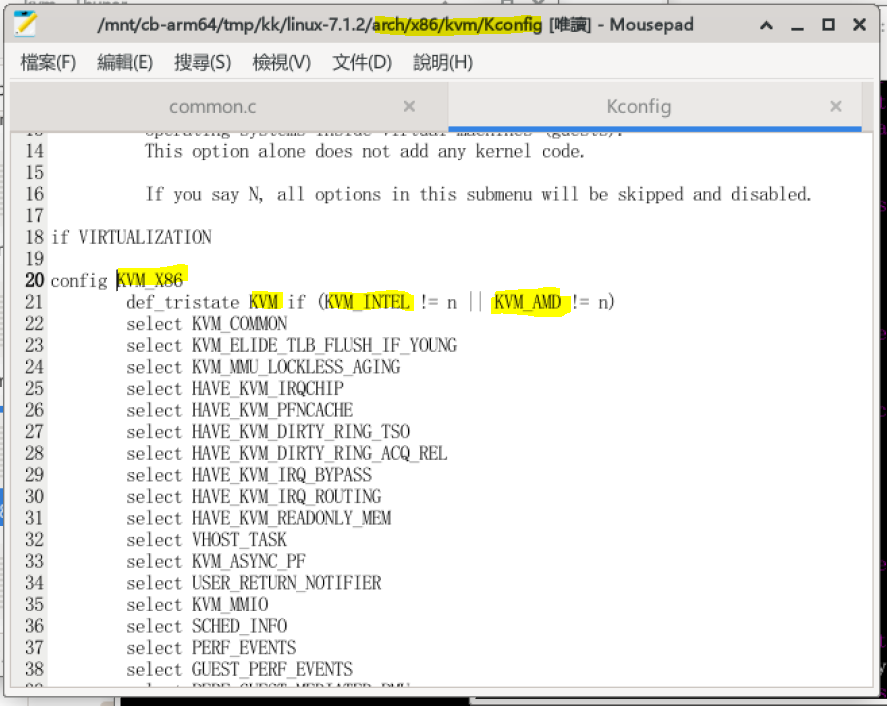Click 'select KVM_ASYNC_PF' line
Image resolution: width=887 pixels, height=706 pixels.
[x=216, y=561]
